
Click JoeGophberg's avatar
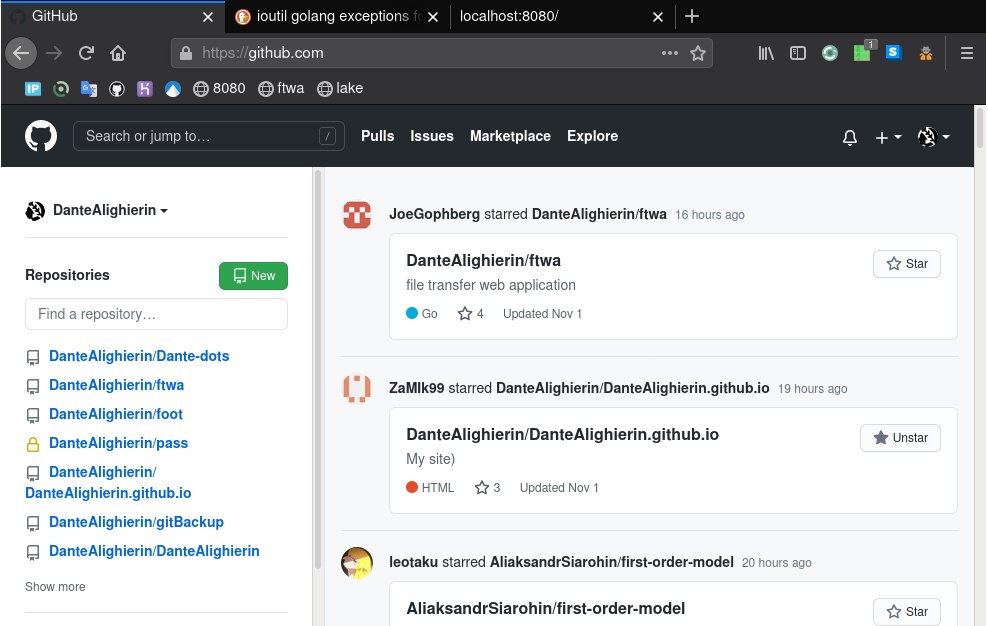pos(357,214)
